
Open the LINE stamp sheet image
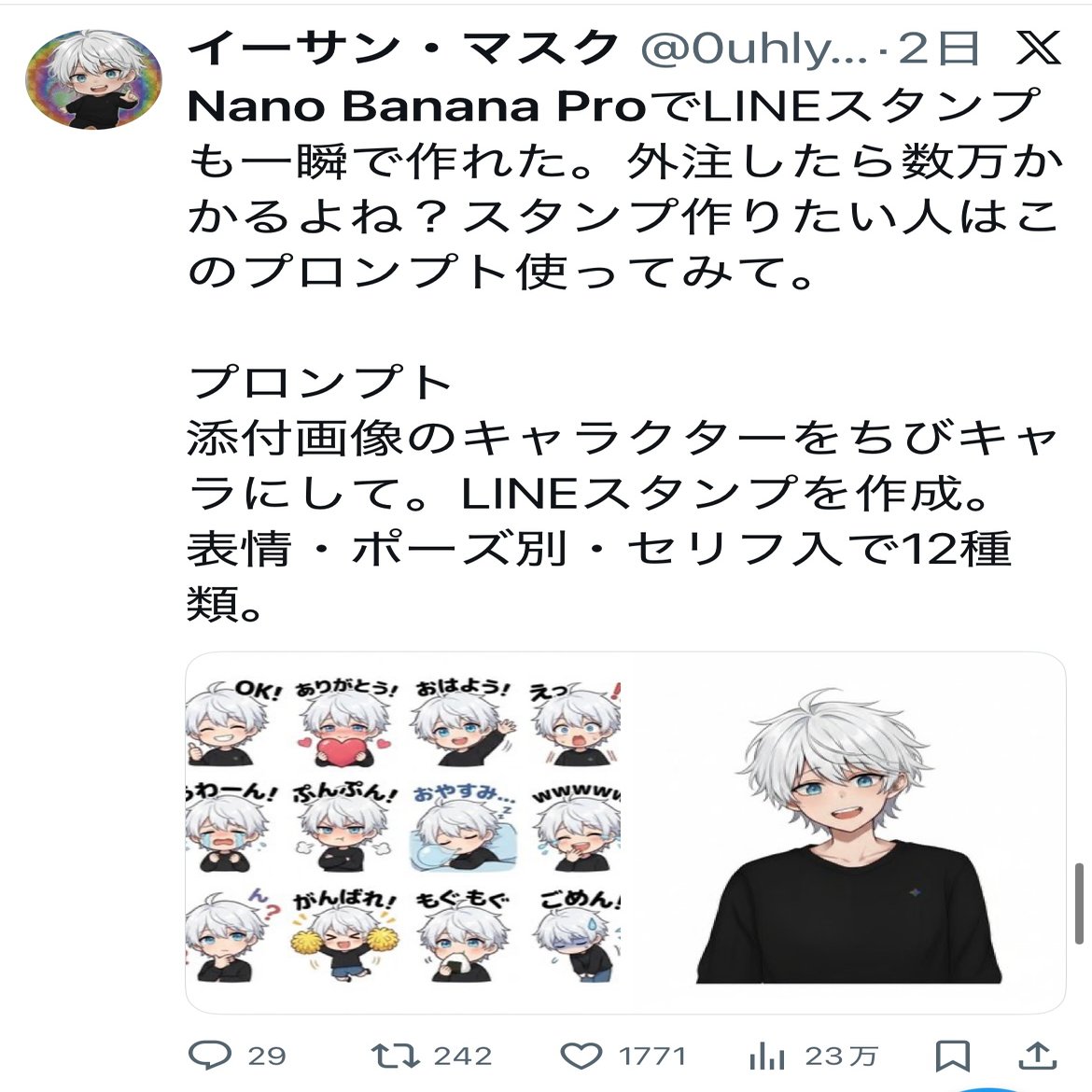click(403, 833)
